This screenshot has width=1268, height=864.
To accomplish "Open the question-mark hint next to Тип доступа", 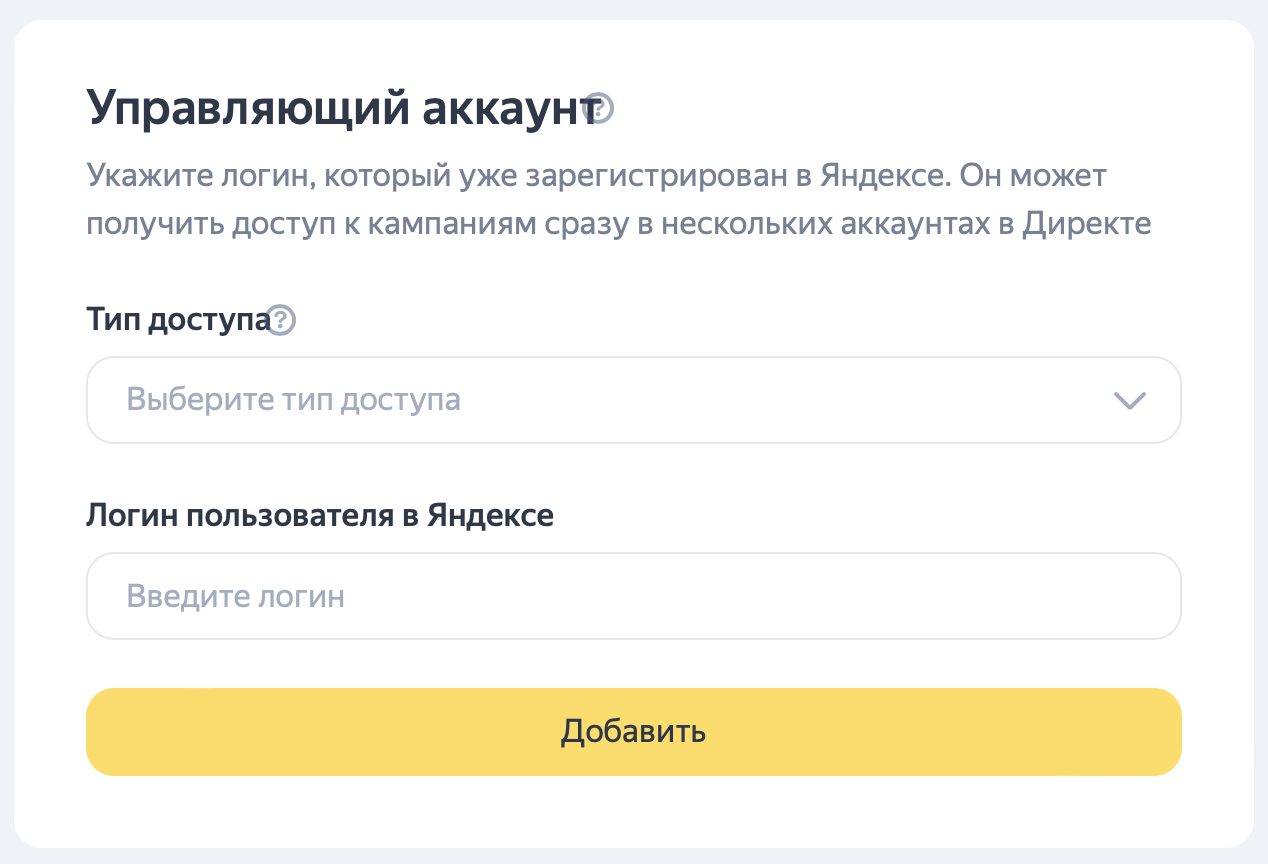I will [x=283, y=321].
